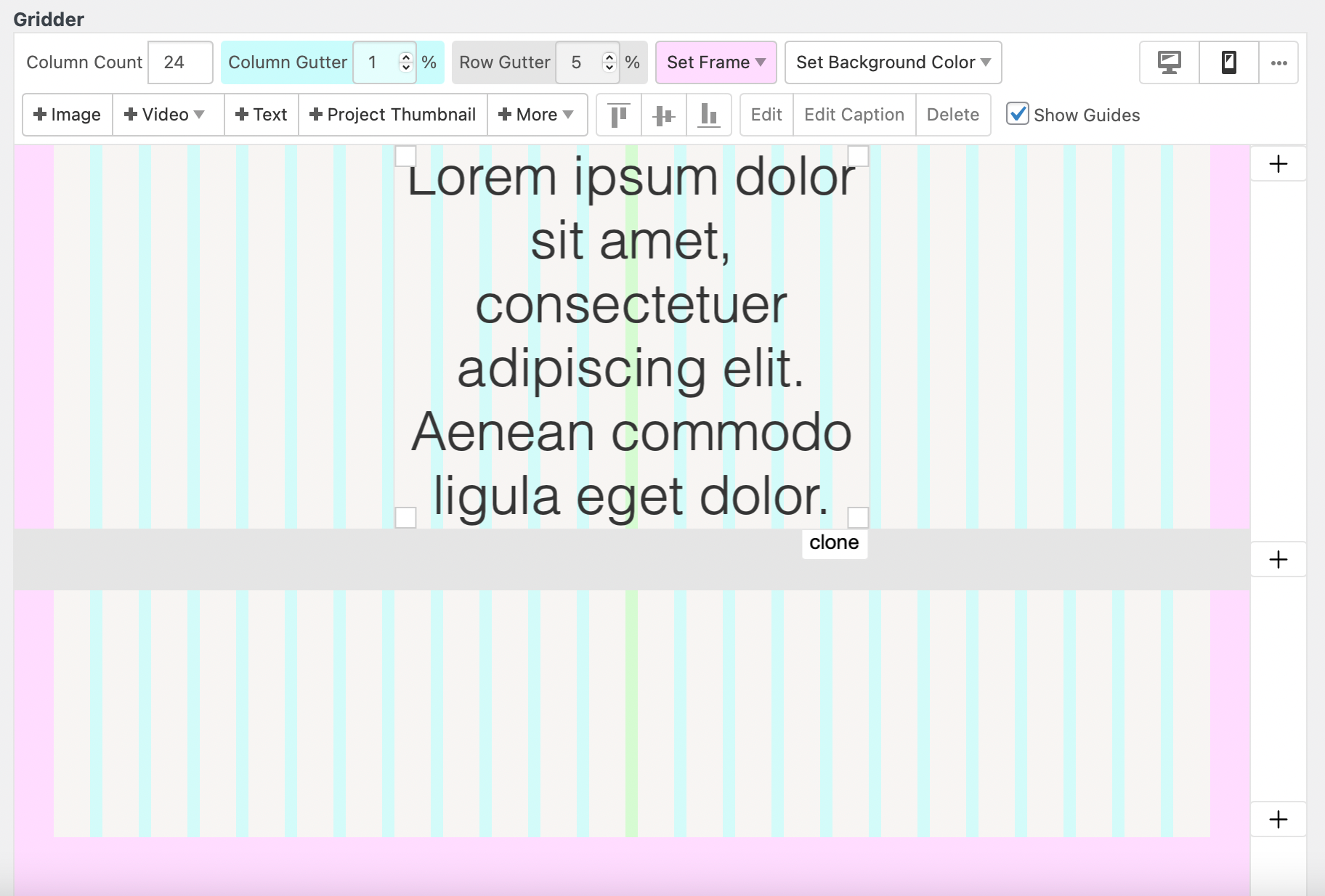Switch to desktop view icon
Image resolution: width=1325 pixels, height=896 pixels.
coord(1169,62)
